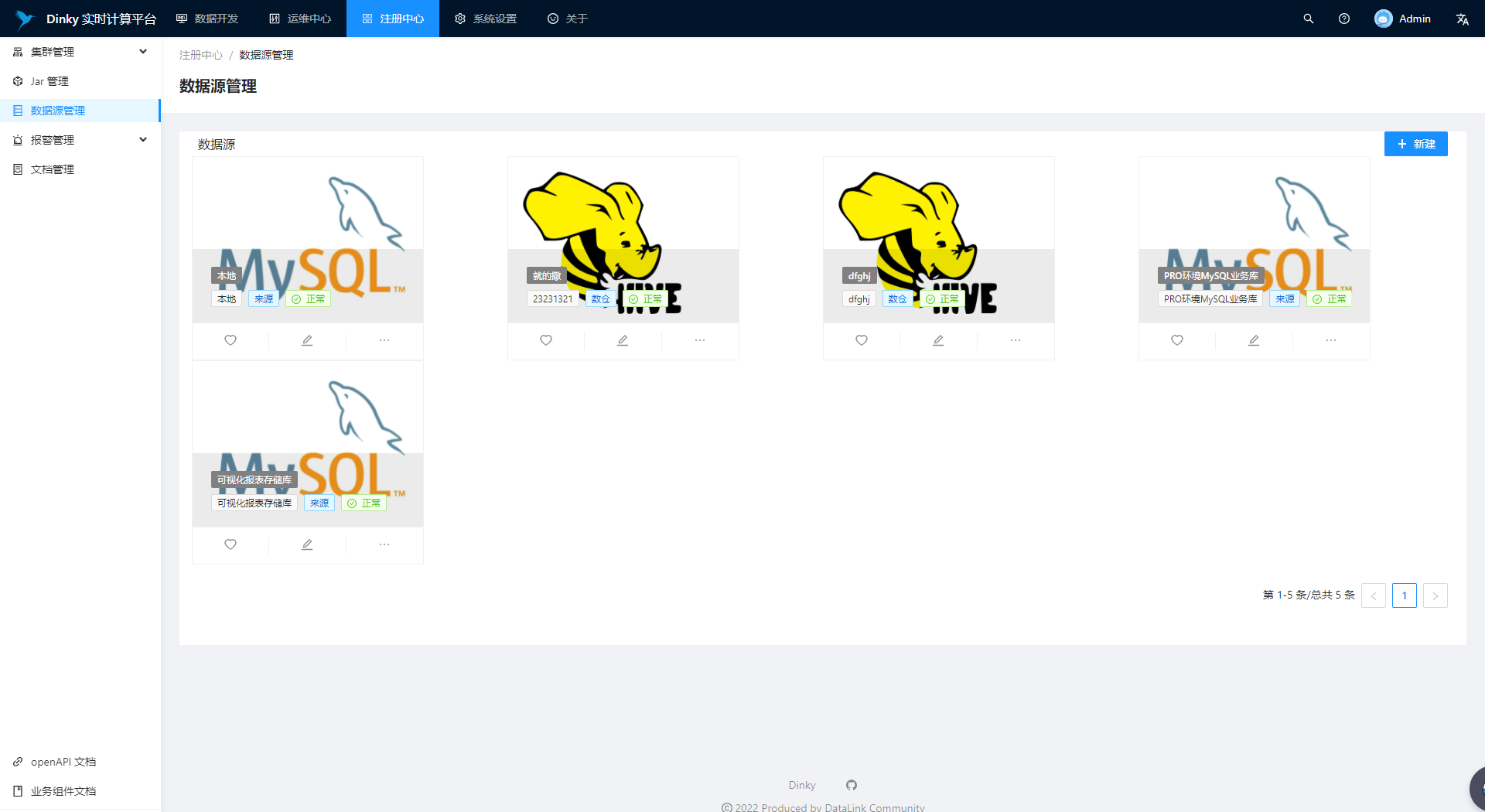Click 正常 status on 可视化报表存储库 card
Viewport: 1485px width, 812px height.
coord(364,503)
